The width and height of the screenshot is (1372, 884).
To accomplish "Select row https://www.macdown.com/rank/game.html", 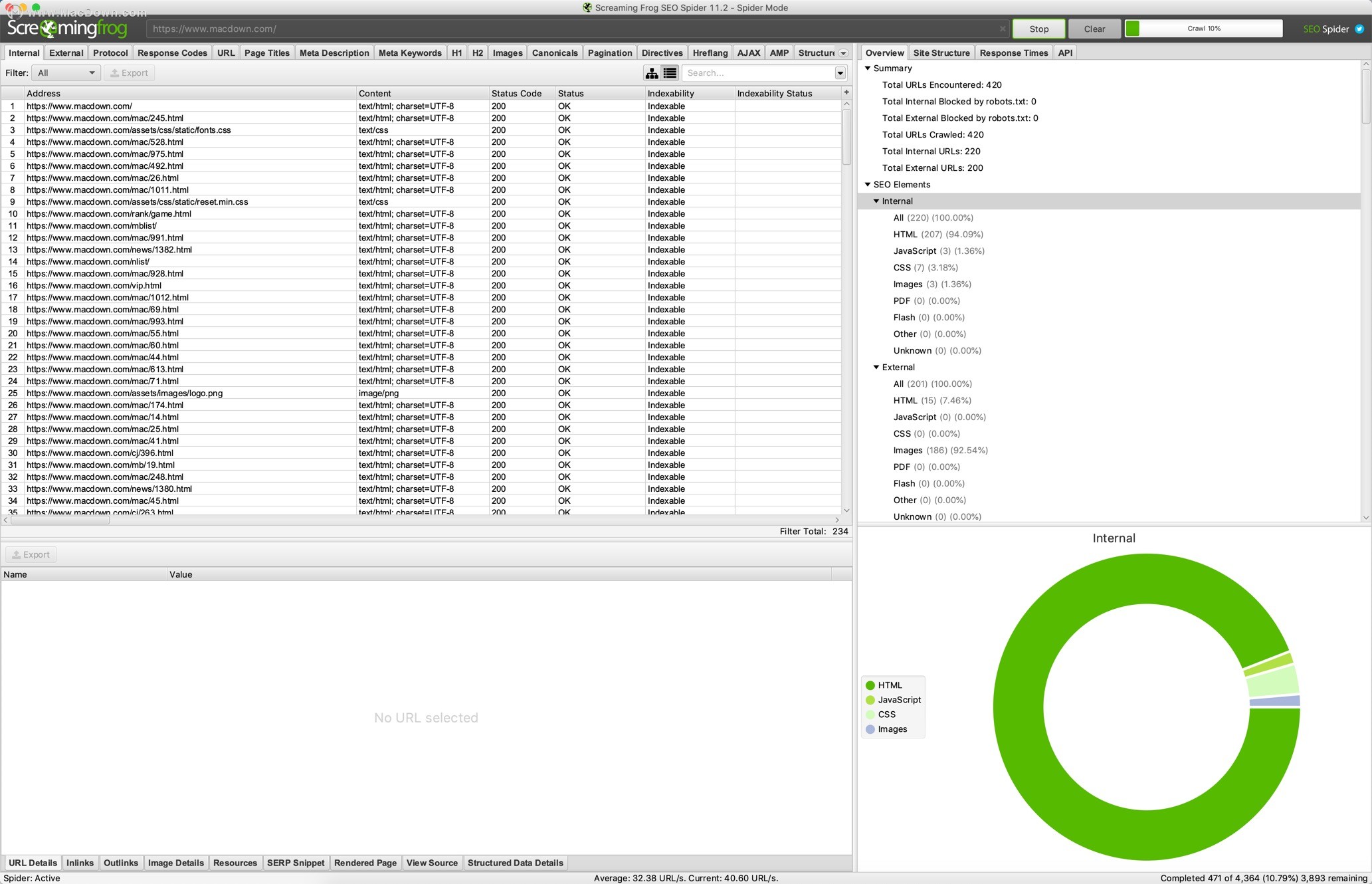I will [422, 214].
